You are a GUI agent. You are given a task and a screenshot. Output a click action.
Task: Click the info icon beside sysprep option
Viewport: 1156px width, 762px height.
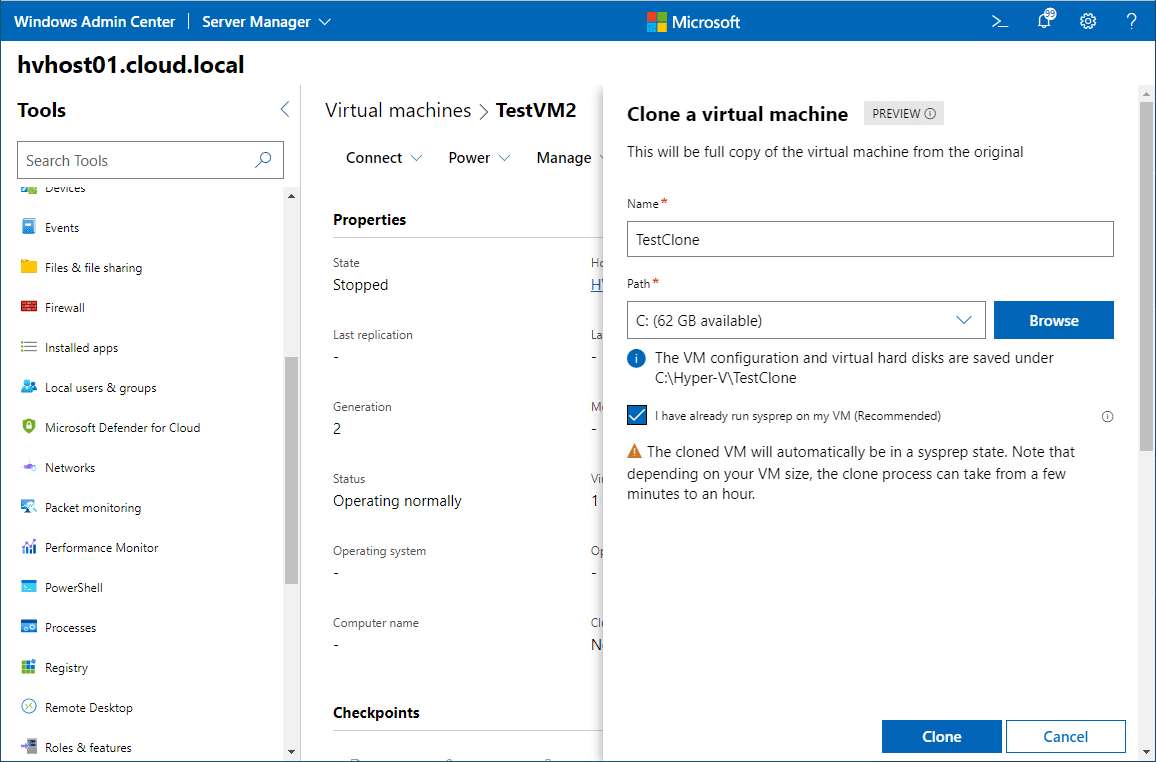coord(1107,416)
